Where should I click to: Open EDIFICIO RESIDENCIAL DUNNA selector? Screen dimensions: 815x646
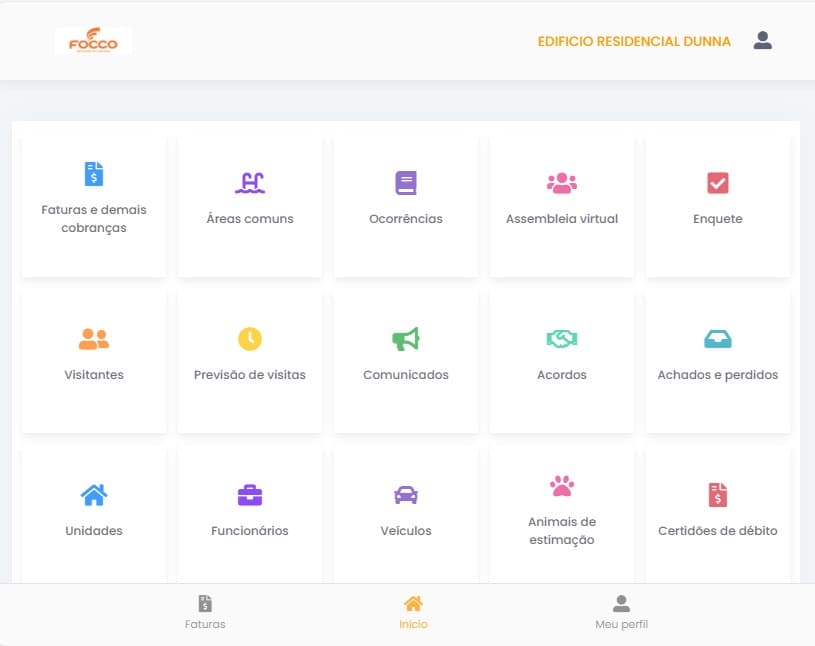(634, 42)
